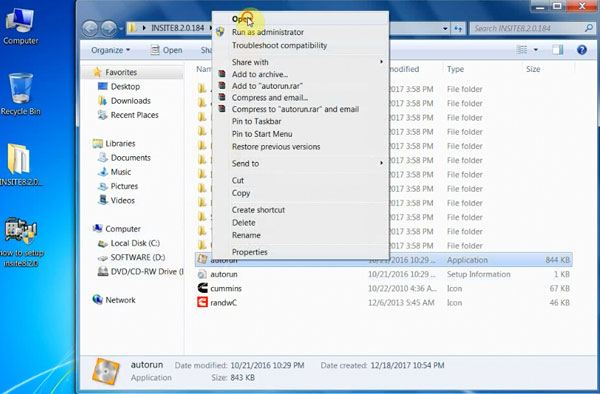Image resolution: width=600 pixels, height=394 pixels.
Task: Expand the Send to submenu arrow
Action: (381, 163)
